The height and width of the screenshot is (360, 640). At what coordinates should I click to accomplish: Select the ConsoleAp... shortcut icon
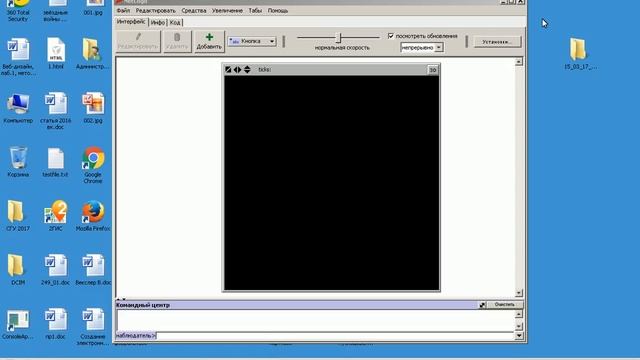tap(18, 324)
